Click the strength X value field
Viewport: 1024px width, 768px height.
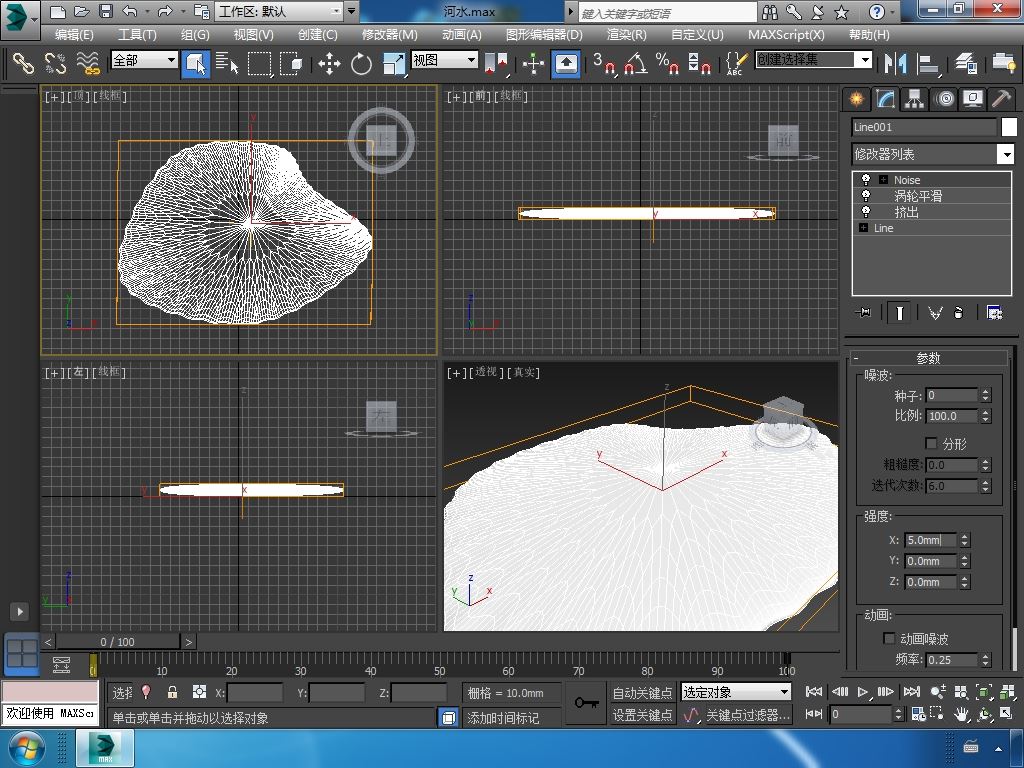coord(931,540)
